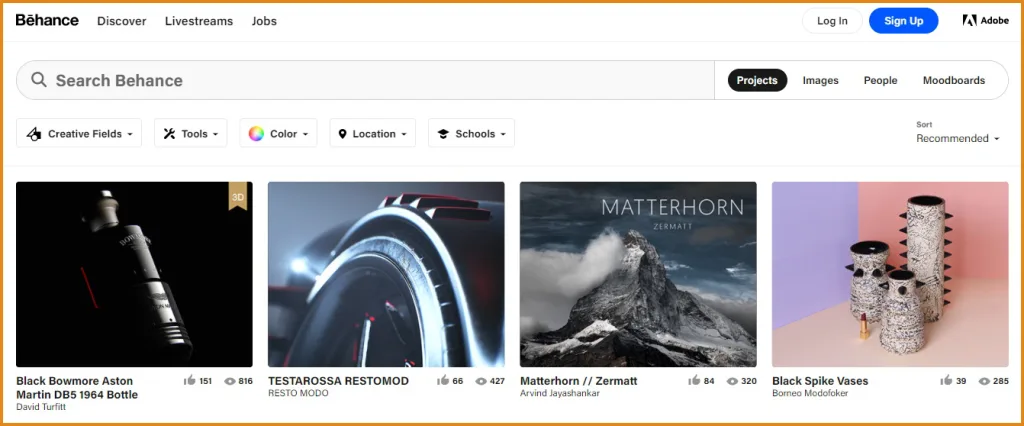The height and width of the screenshot is (426, 1024).
Task: Click views eye icon for Black Bowmore project
Action: point(230,381)
